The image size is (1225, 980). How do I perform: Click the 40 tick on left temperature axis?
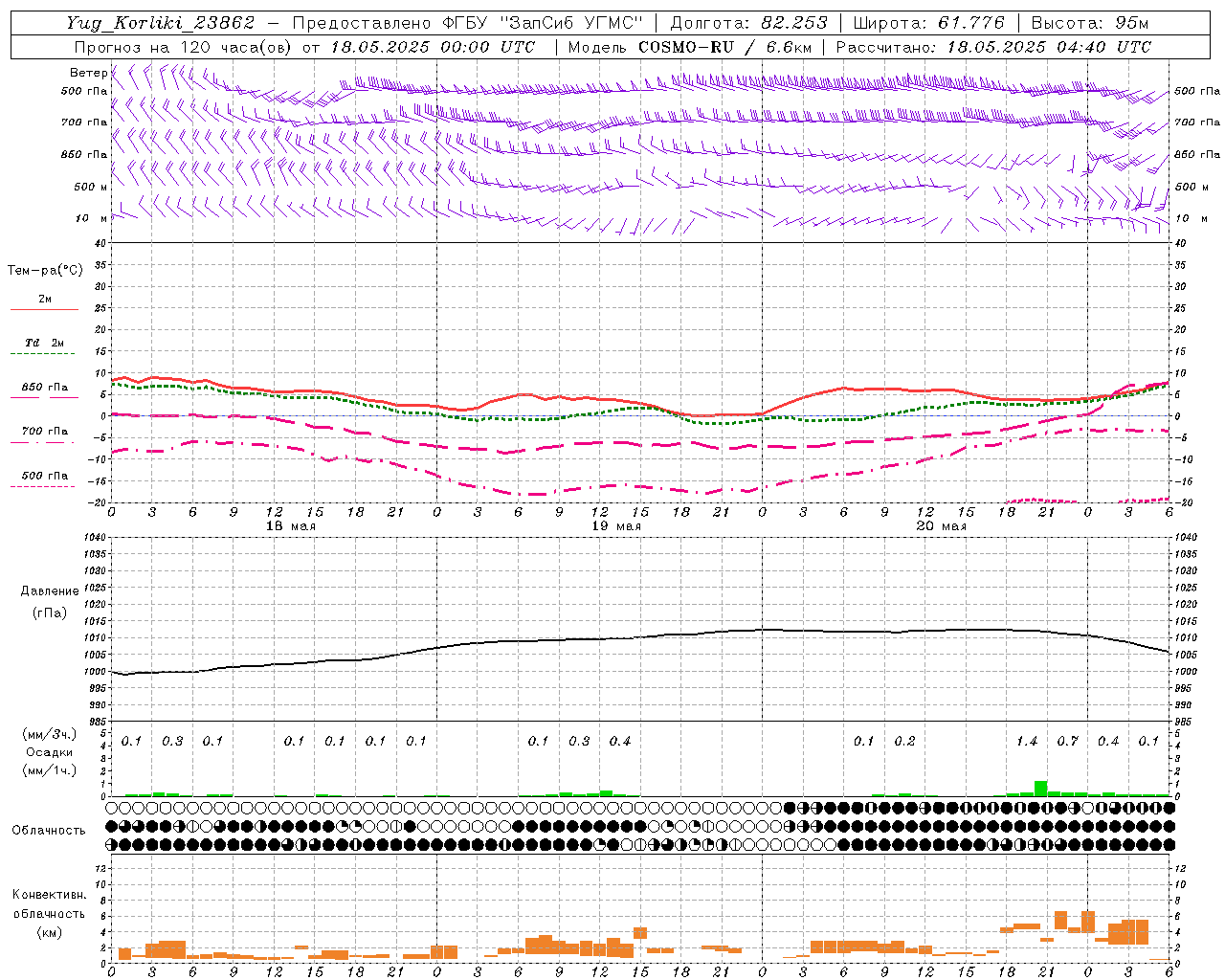click(x=100, y=243)
